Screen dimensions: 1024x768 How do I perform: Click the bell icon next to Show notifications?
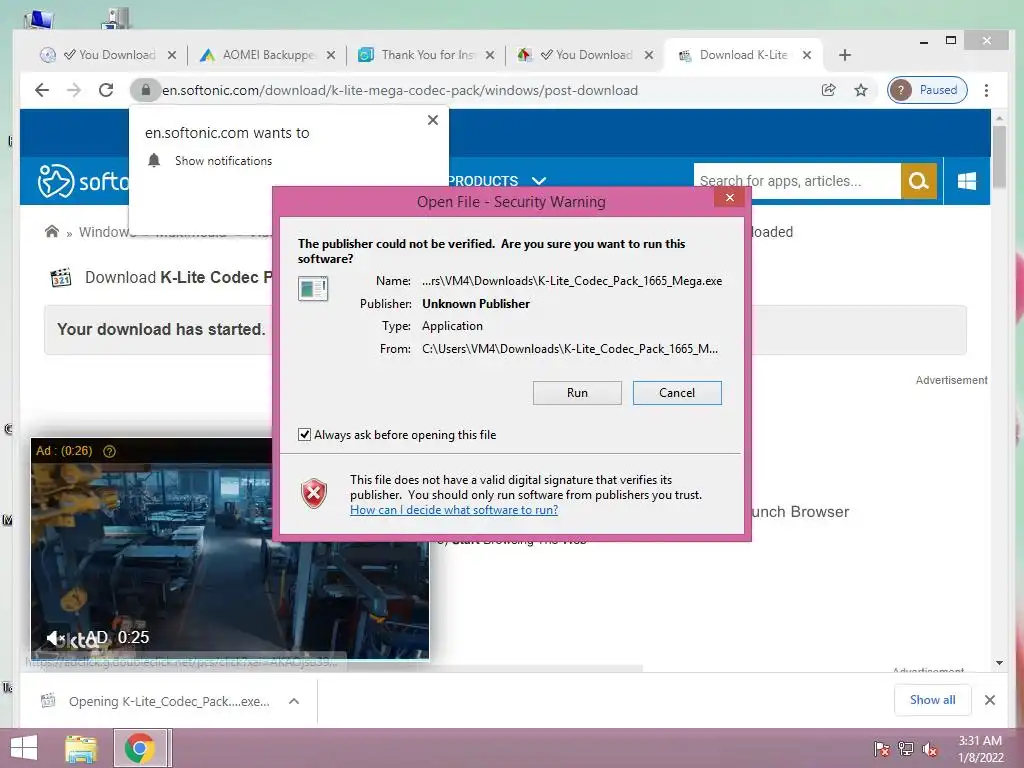[x=154, y=161]
